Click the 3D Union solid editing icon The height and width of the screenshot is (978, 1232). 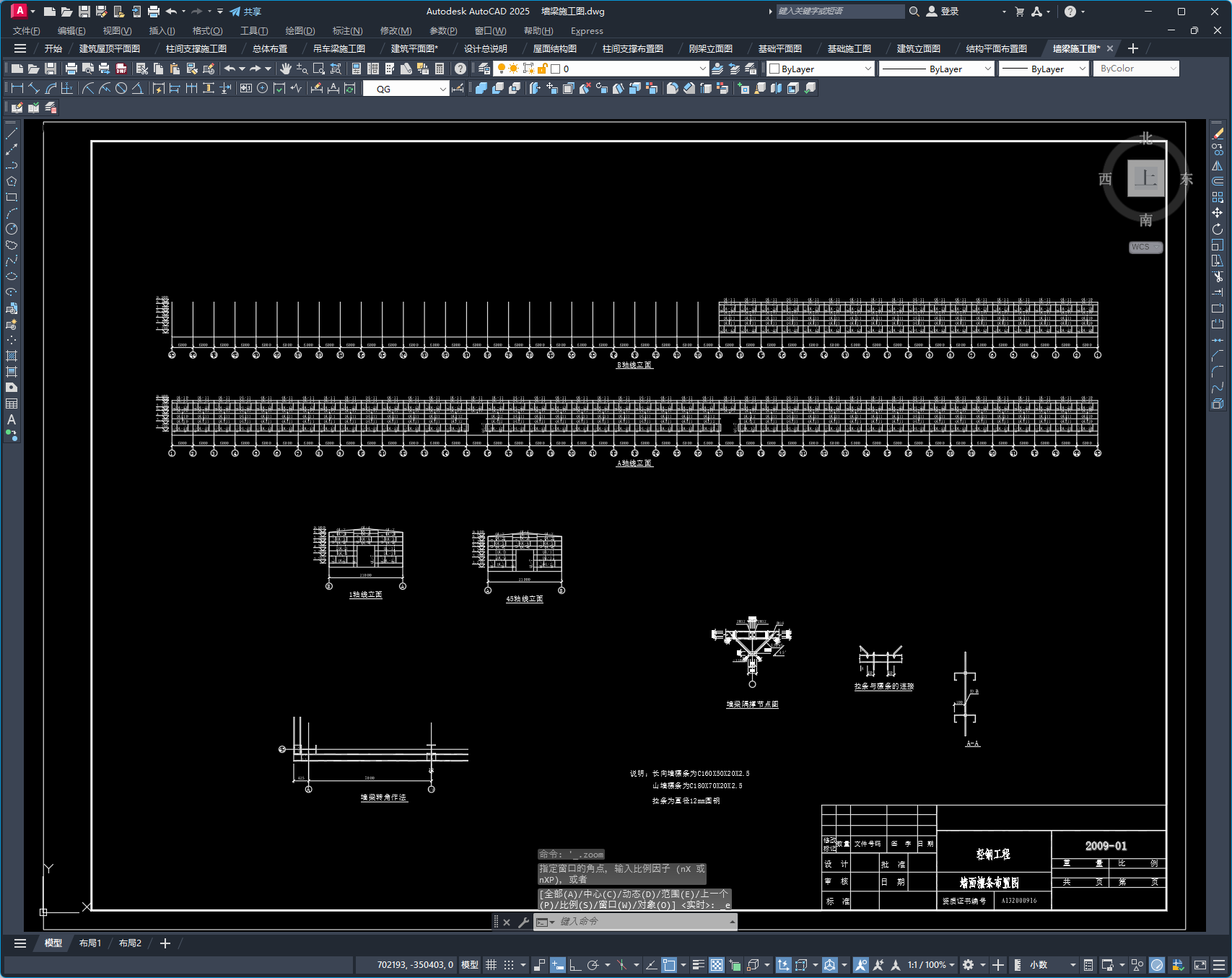coord(481,88)
